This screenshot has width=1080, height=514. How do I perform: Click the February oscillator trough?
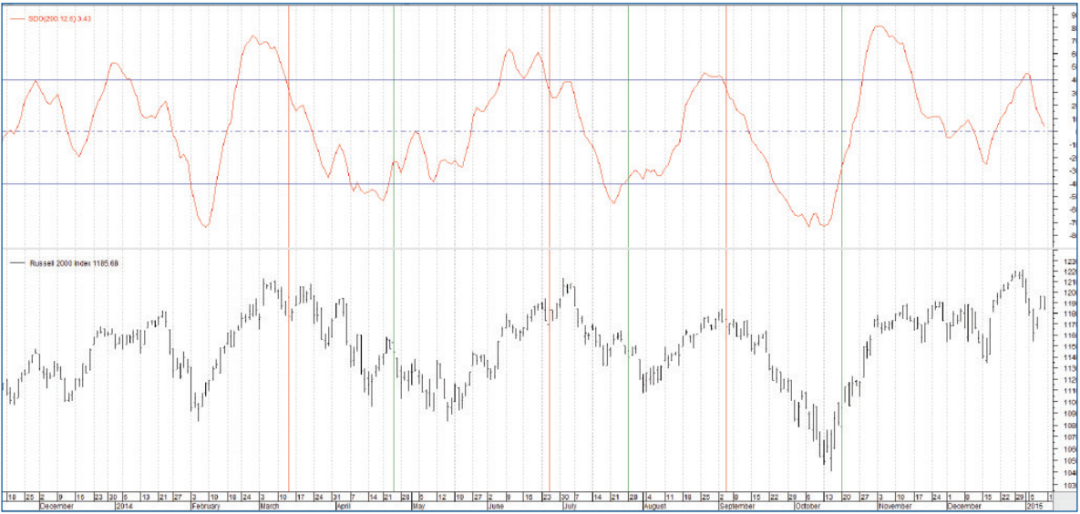206,226
